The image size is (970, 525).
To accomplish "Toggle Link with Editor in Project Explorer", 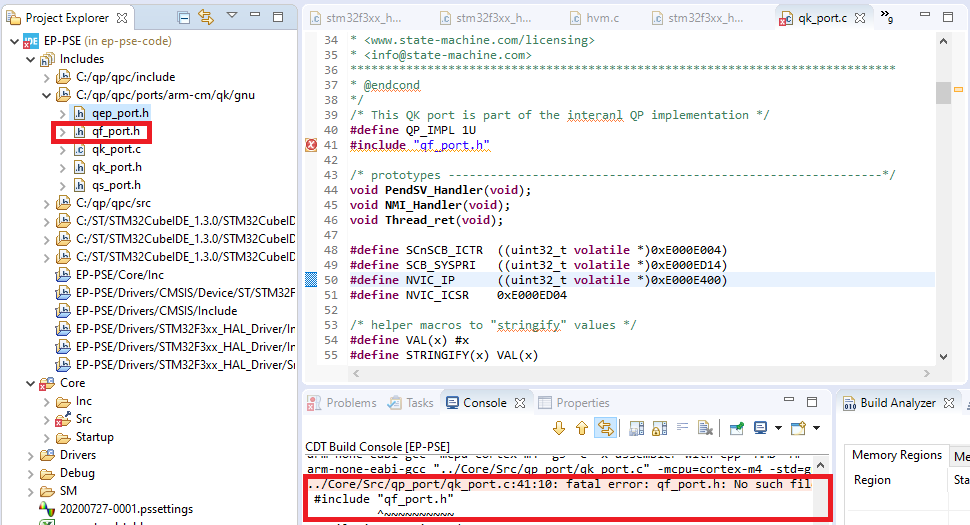I will click(206, 18).
